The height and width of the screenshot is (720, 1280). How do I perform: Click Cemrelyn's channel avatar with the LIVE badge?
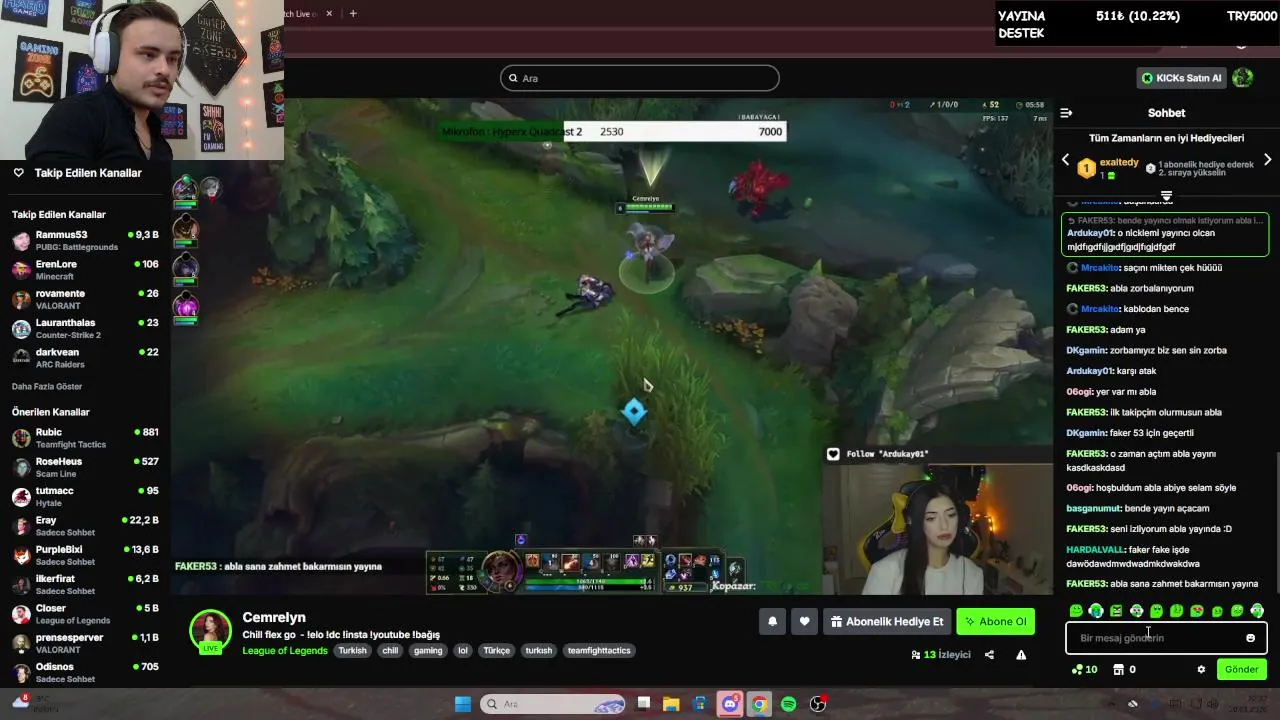click(210, 631)
